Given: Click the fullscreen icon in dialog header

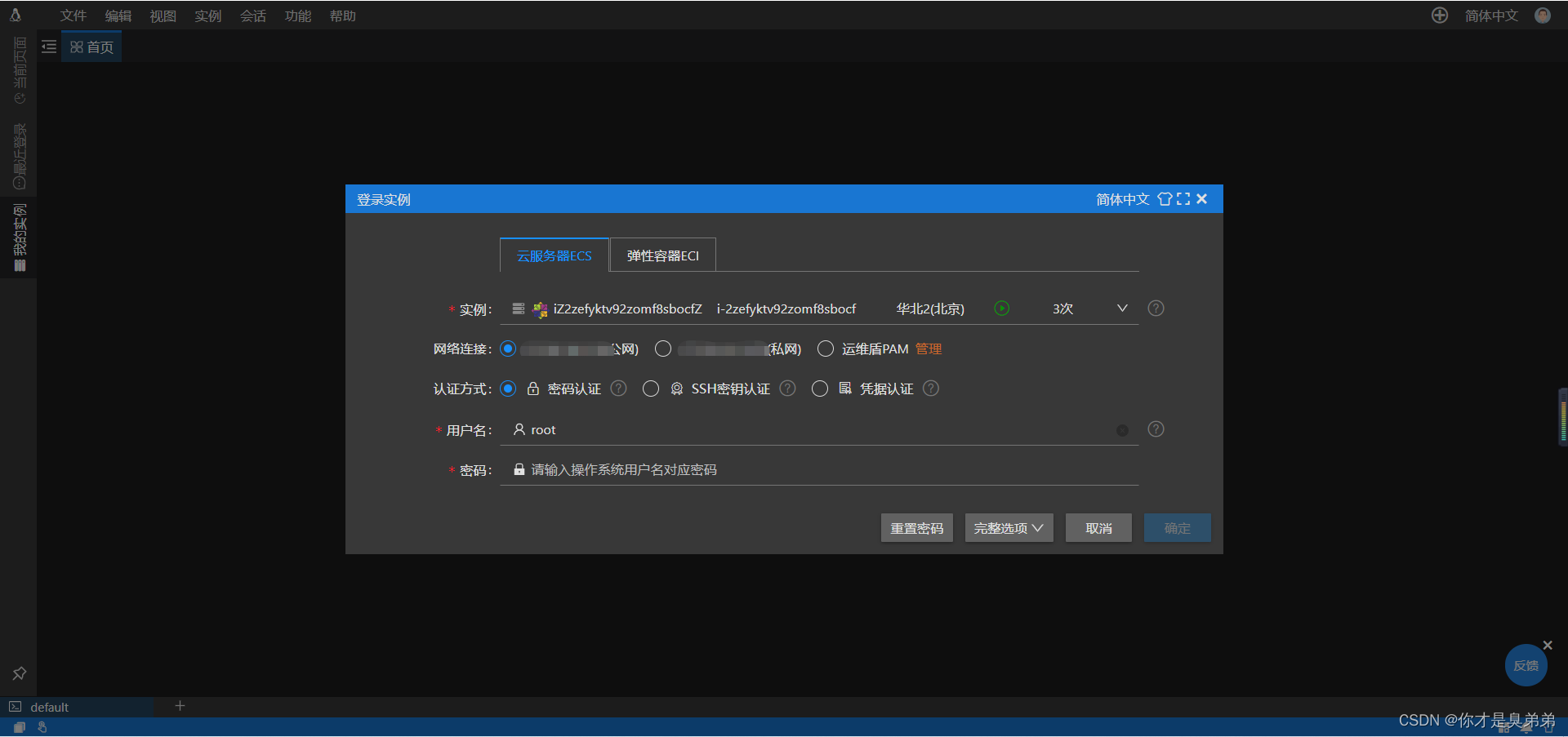Looking at the screenshot, I should tap(1183, 198).
